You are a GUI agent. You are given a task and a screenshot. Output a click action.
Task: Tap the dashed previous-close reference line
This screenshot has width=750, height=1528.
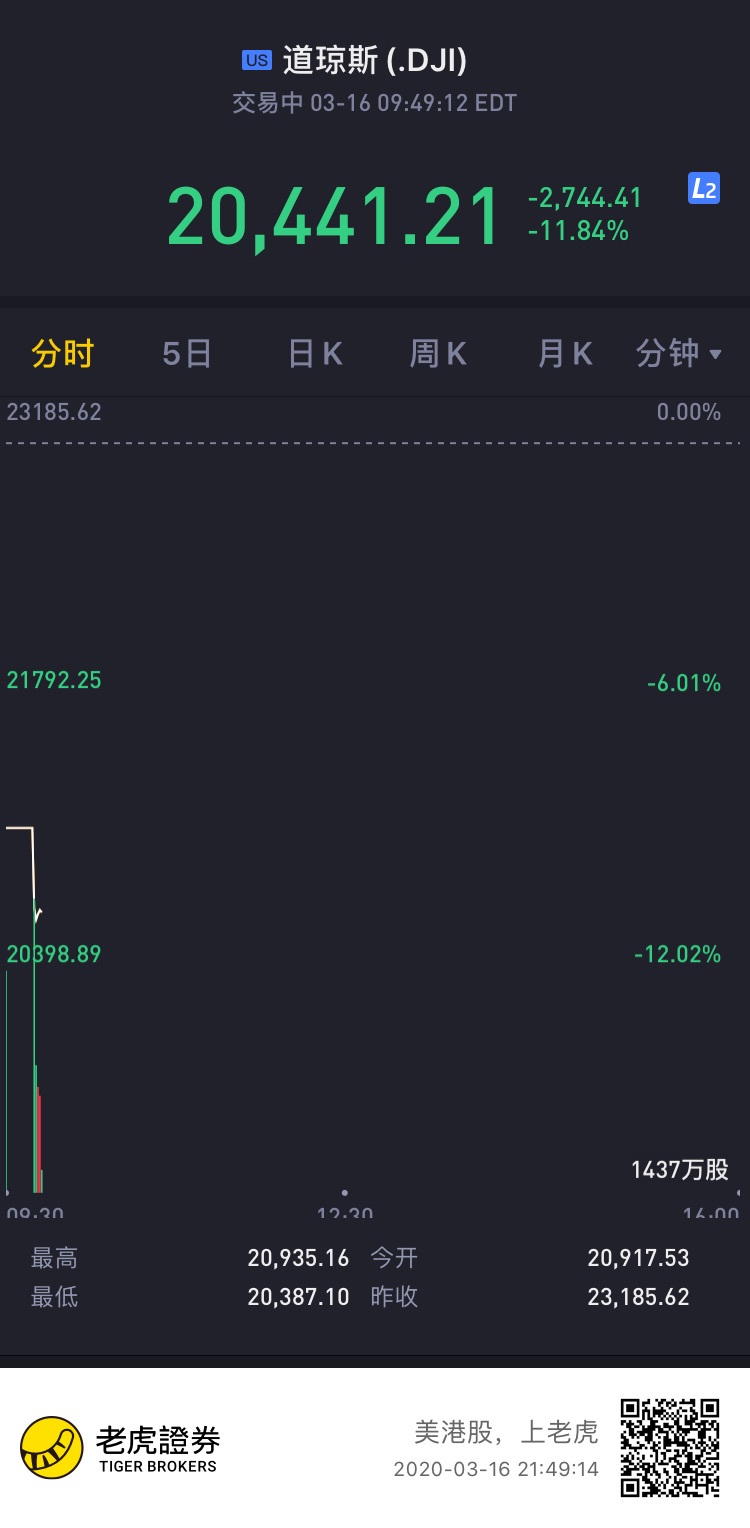(x=373, y=442)
